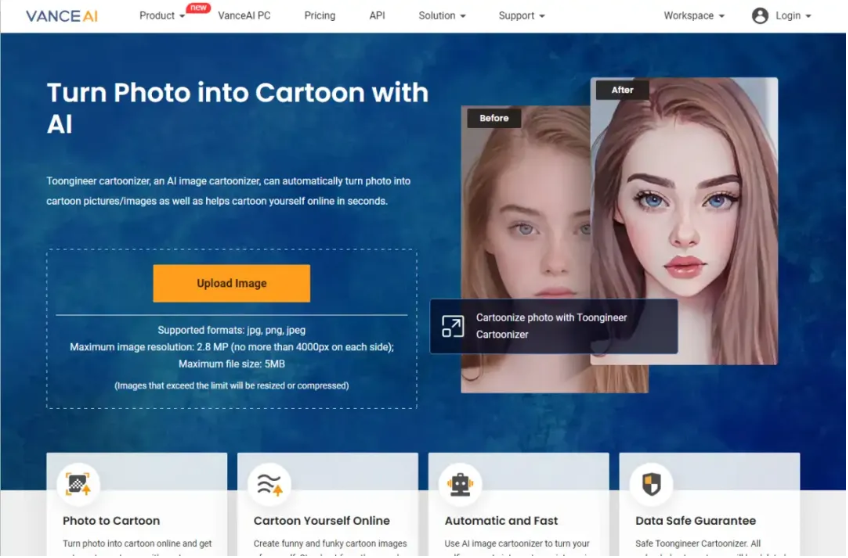Expand the Product dropdown menu

tap(162, 16)
